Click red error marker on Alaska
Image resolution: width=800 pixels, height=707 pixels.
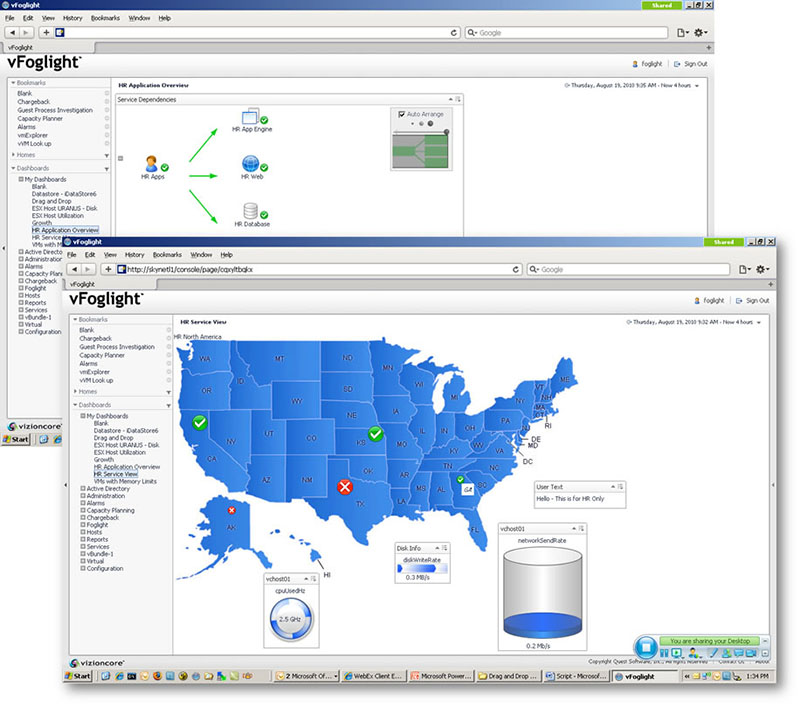(232, 510)
